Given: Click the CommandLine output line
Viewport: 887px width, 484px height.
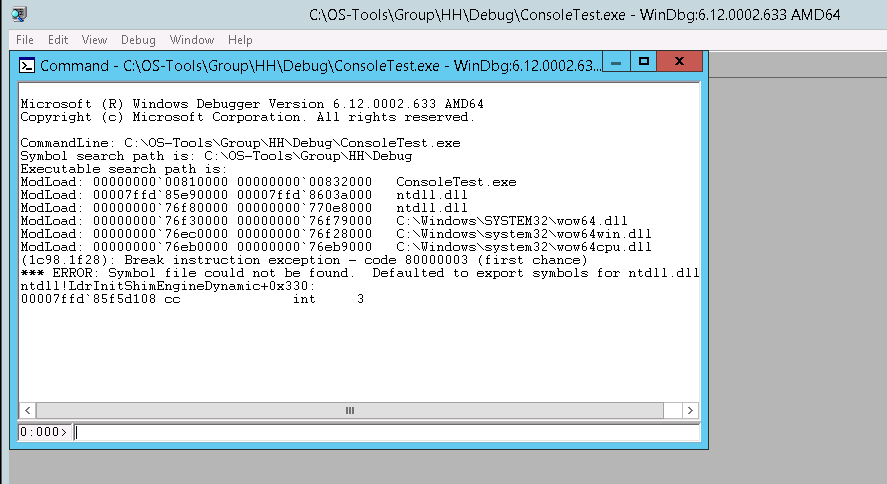Looking at the screenshot, I should [240, 143].
